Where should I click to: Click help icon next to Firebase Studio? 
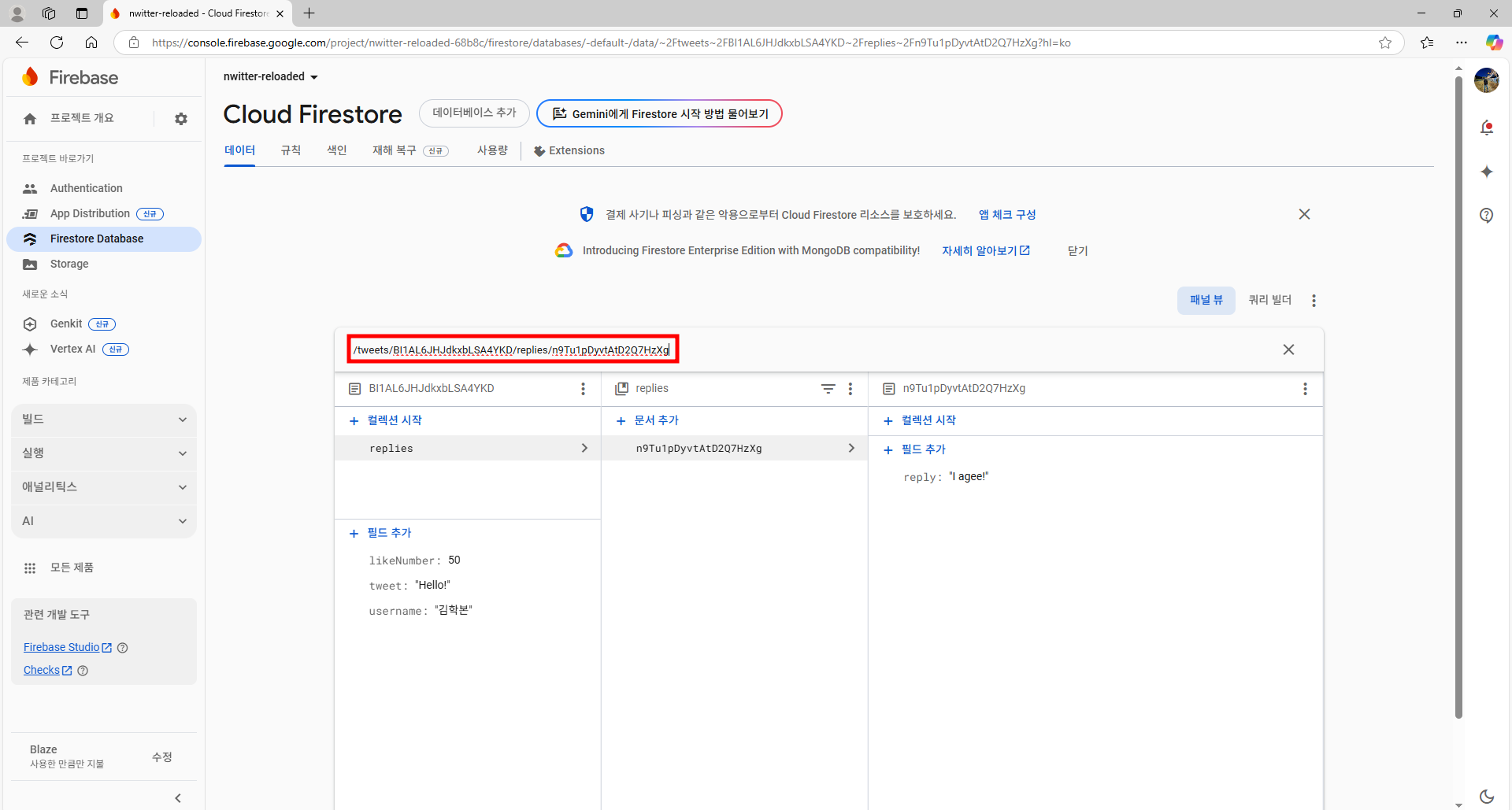[123, 648]
